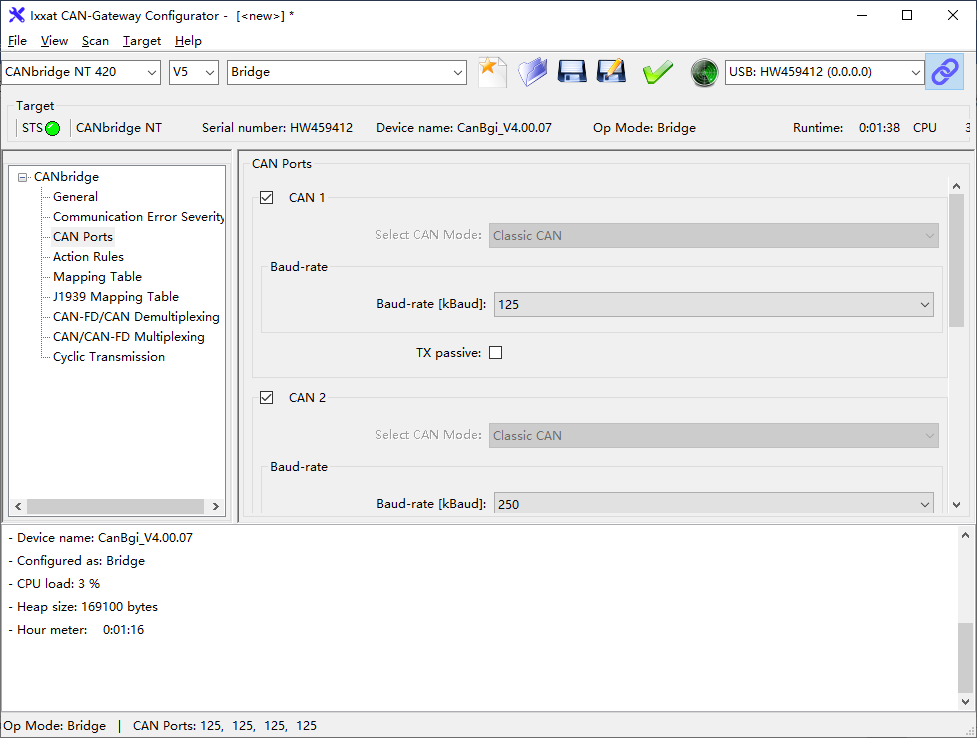Open the Target menu

141,41
